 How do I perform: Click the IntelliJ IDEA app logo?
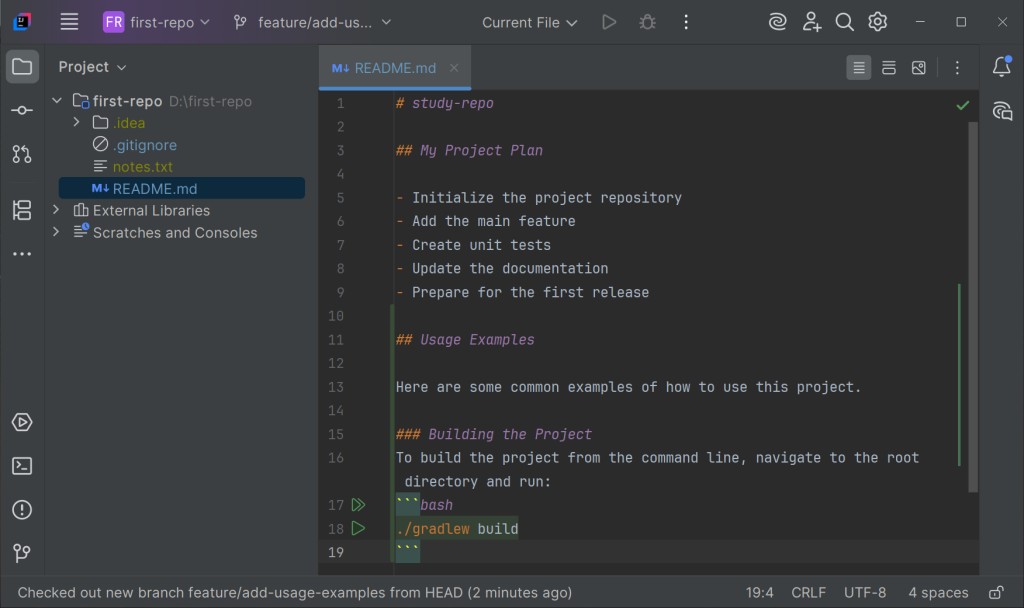22,22
